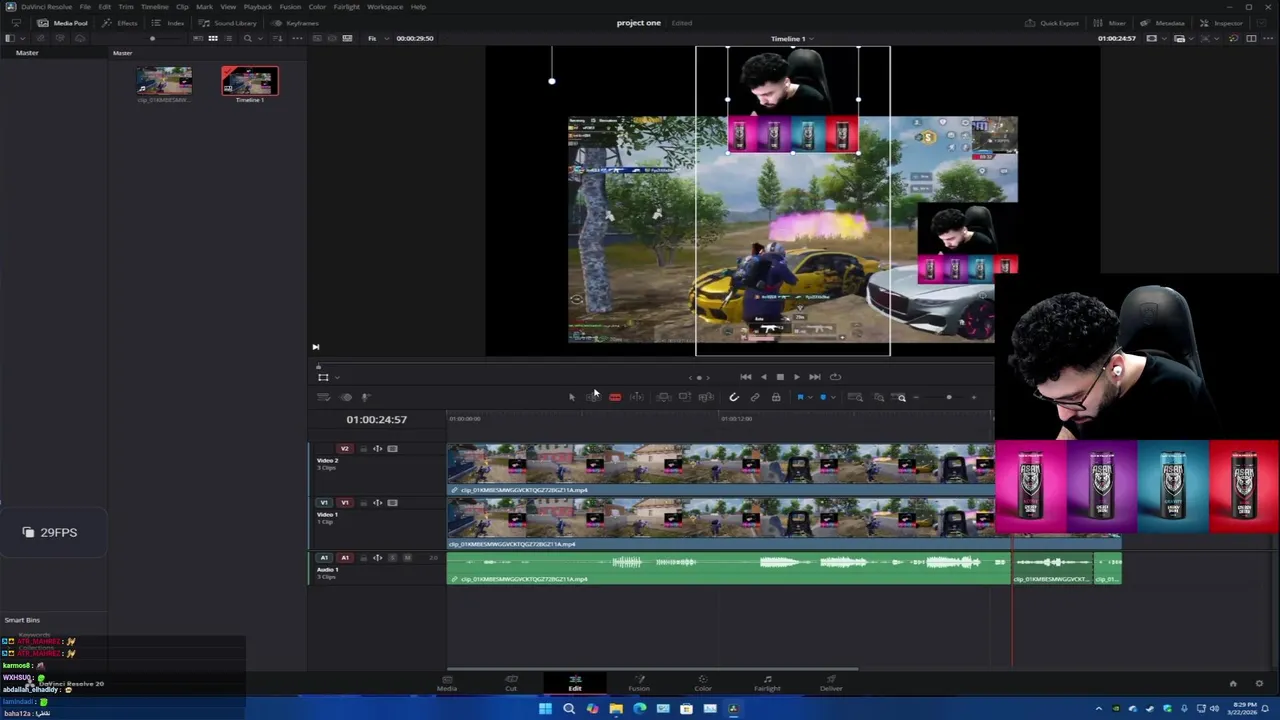Open the Marker color dropdown arrow
Image resolution: width=1280 pixels, height=720 pixels.
(833, 397)
